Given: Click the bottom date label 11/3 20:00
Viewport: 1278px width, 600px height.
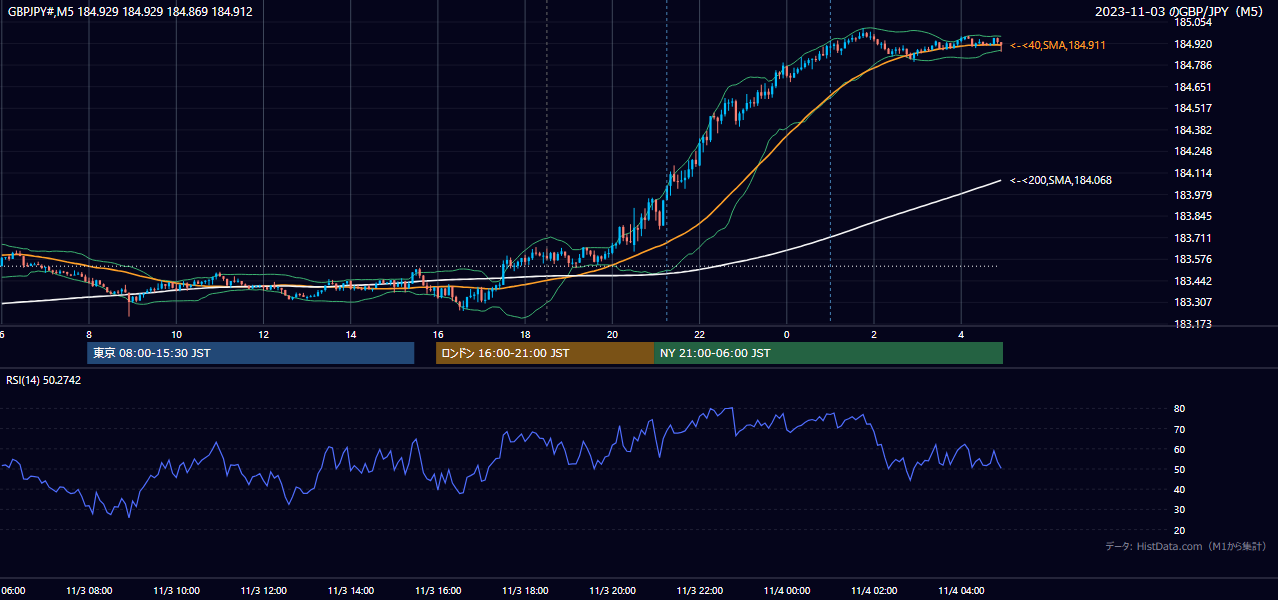Looking at the screenshot, I should pyautogui.click(x=613, y=590).
